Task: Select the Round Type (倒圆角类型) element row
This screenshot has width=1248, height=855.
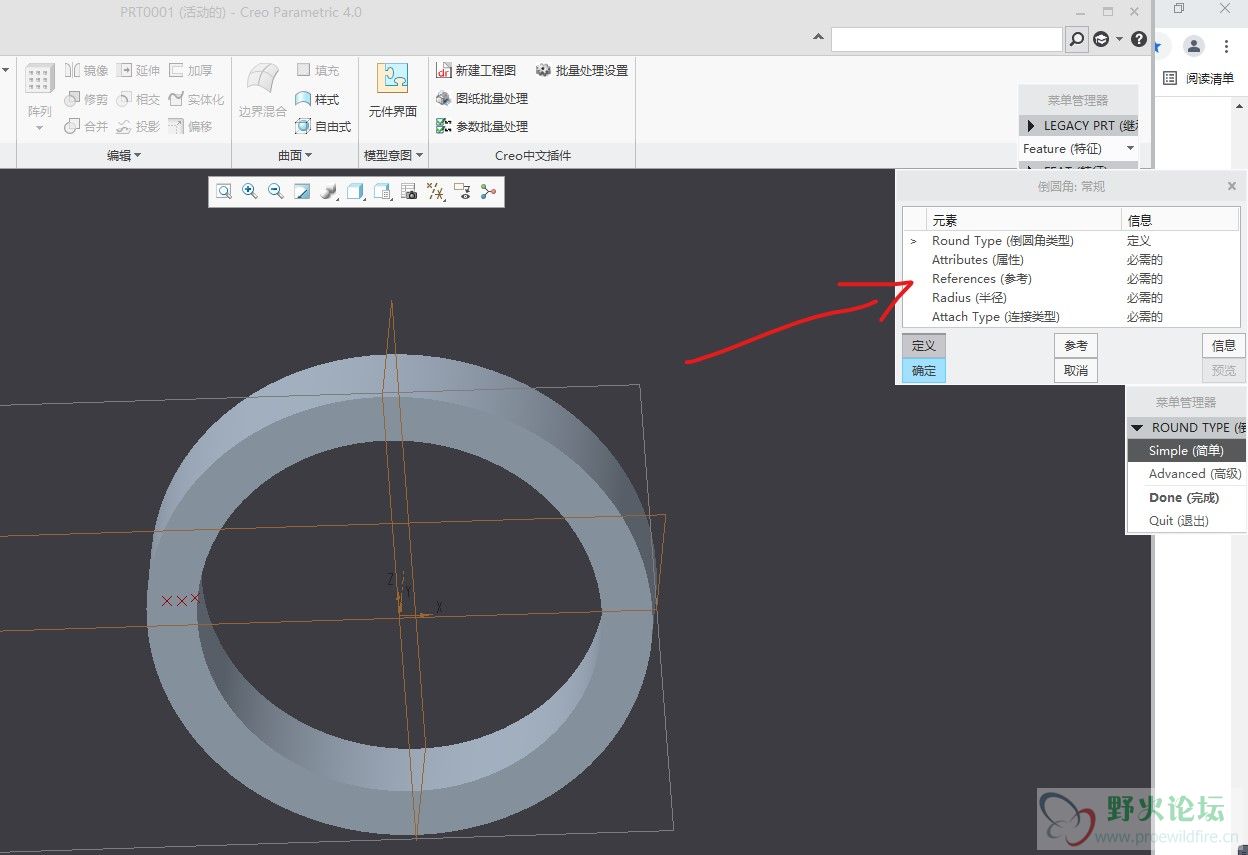Action: 1071,241
